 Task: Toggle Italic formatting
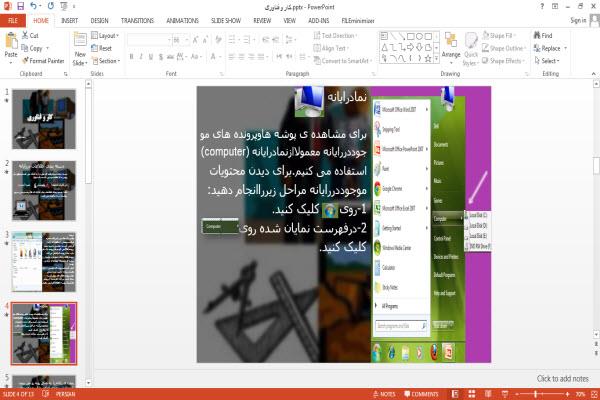(141, 57)
